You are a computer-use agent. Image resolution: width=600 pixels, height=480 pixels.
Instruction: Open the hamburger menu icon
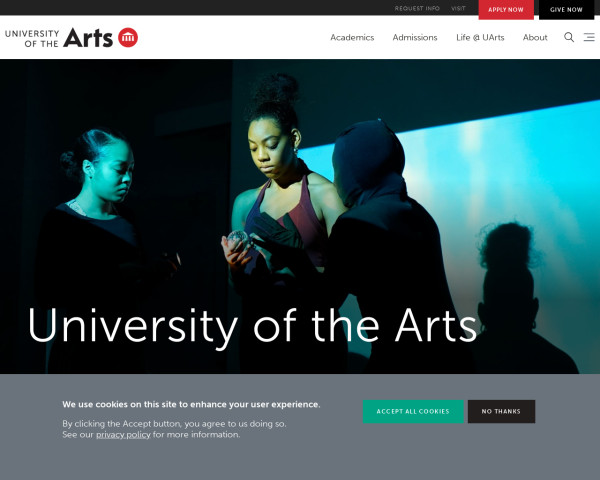pos(589,37)
